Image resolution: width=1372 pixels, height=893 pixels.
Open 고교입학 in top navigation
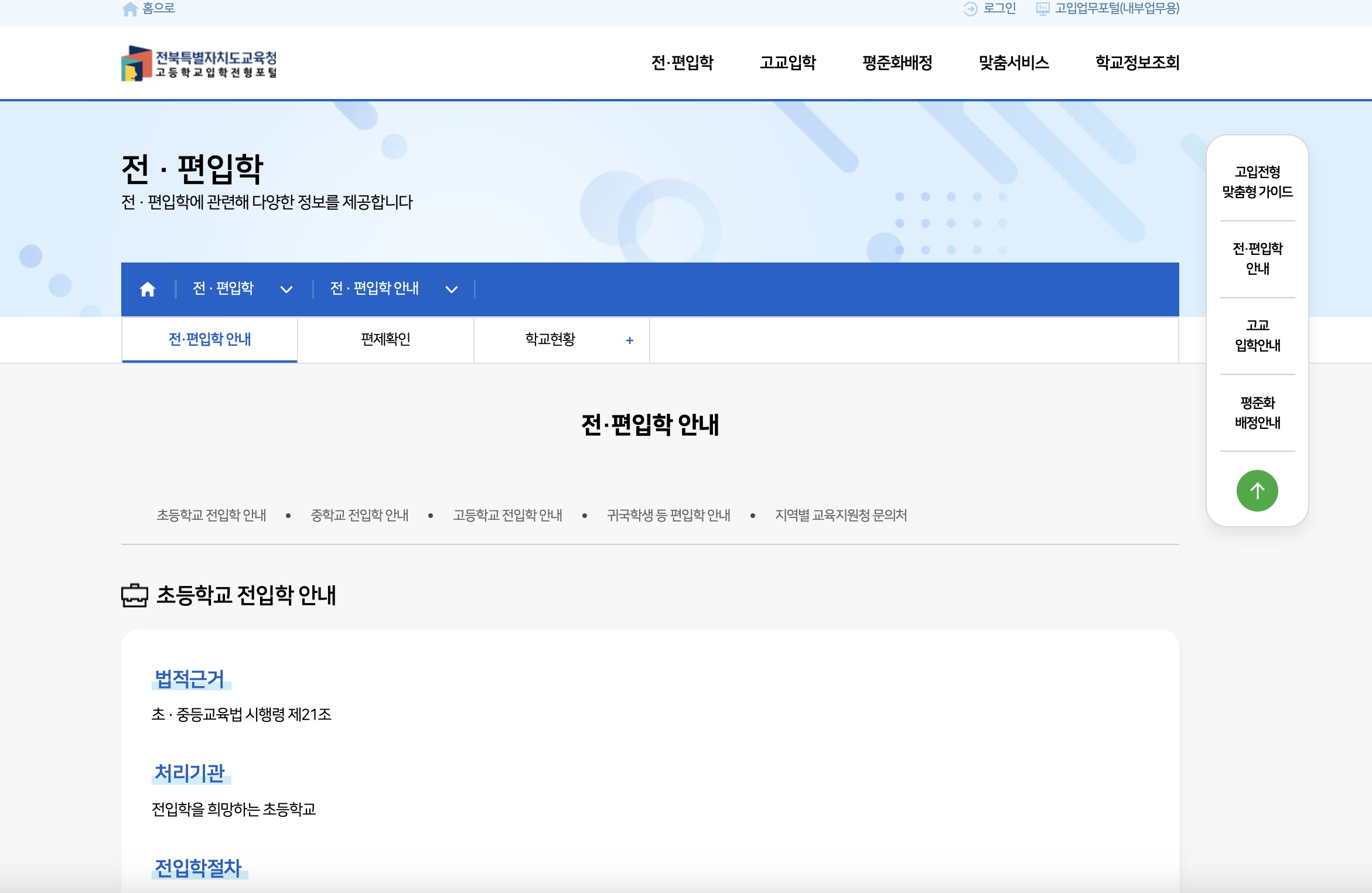pos(787,63)
